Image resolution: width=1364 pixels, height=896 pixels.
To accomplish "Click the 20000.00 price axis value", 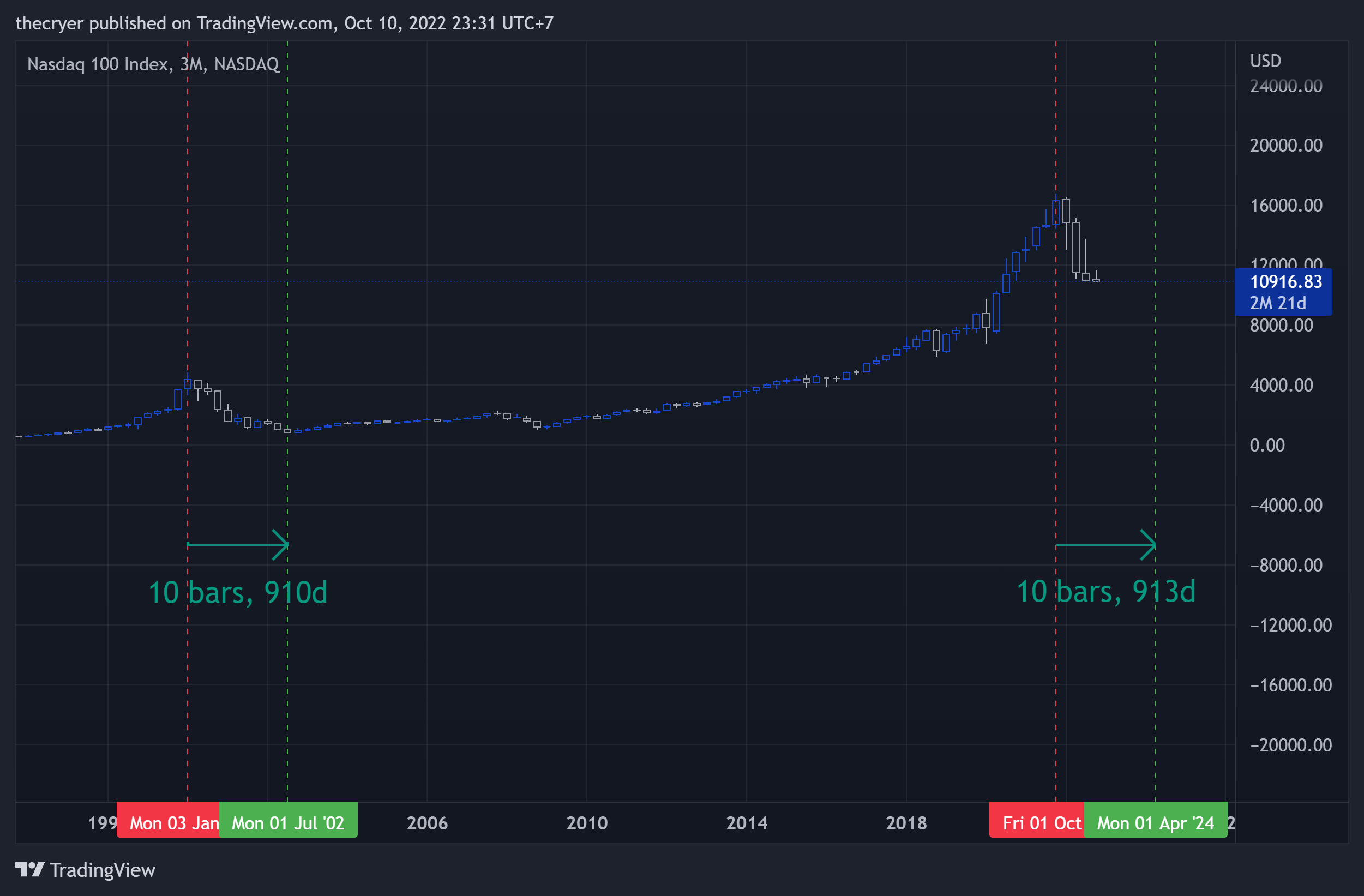I will (x=1286, y=146).
